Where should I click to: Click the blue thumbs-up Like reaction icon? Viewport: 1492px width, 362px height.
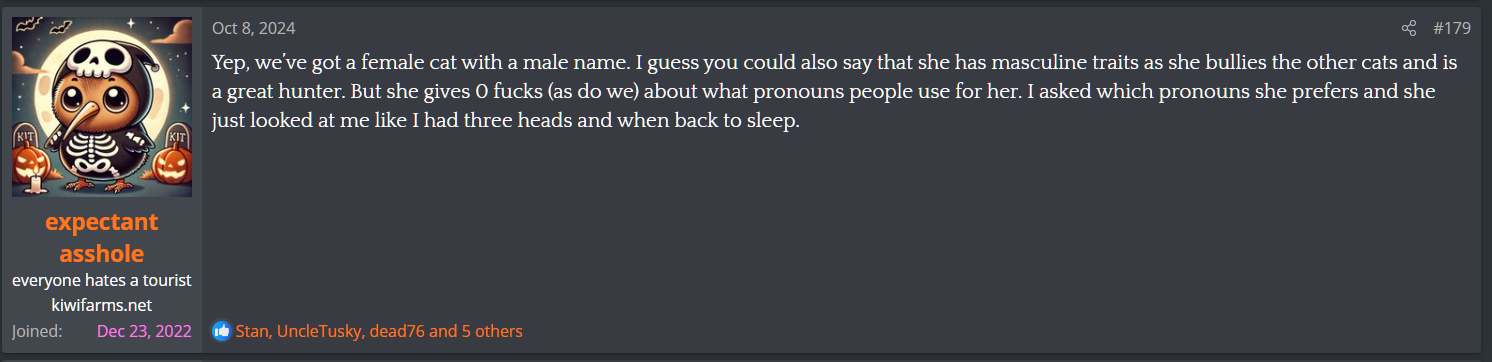point(221,331)
